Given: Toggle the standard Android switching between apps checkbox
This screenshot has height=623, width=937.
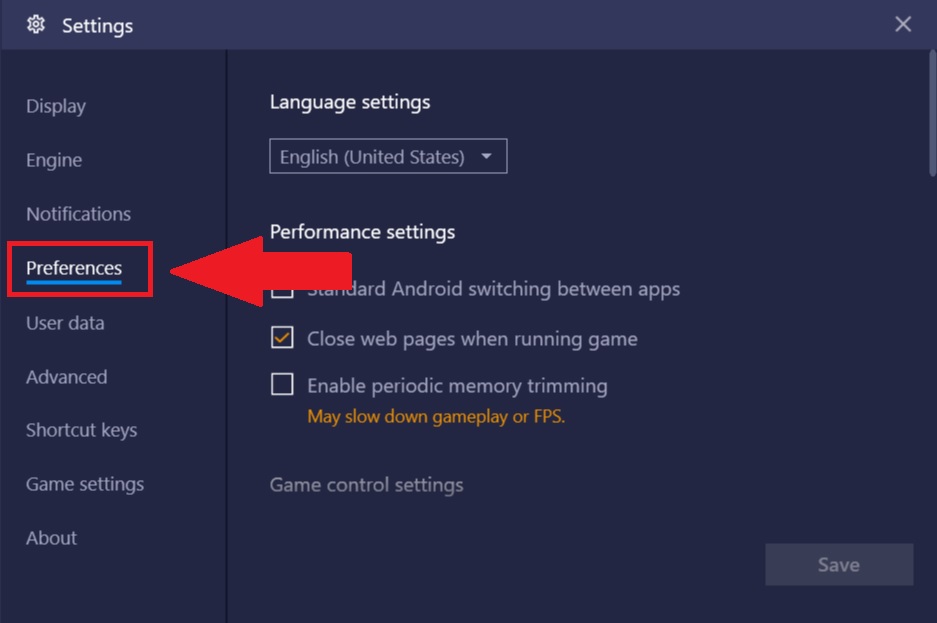Looking at the screenshot, I should coord(282,290).
